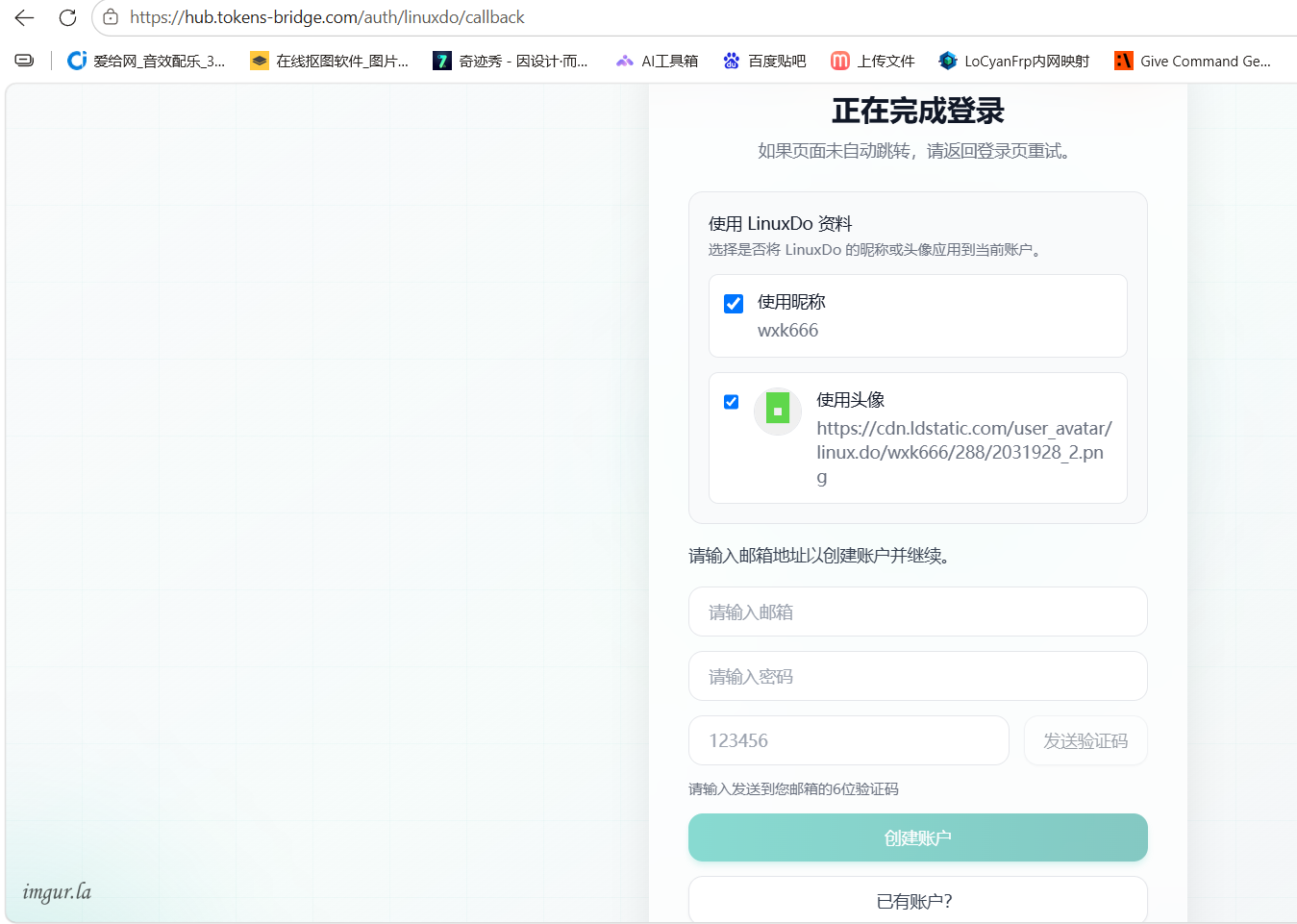Screen dimensions: 1297x924
Task: Click the LinuxDo avatar thumbnail image
Action: 778,412
